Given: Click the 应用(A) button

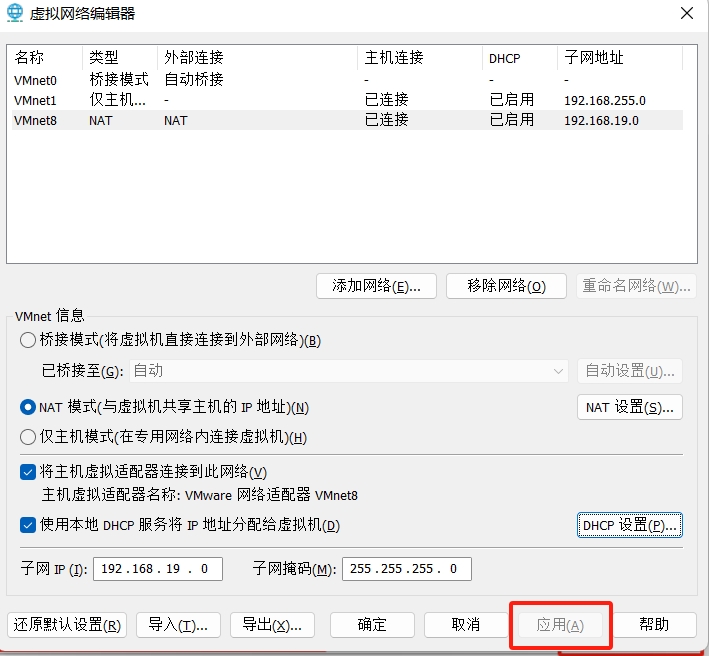Looking at the screenshot, I should pos(560,625).
